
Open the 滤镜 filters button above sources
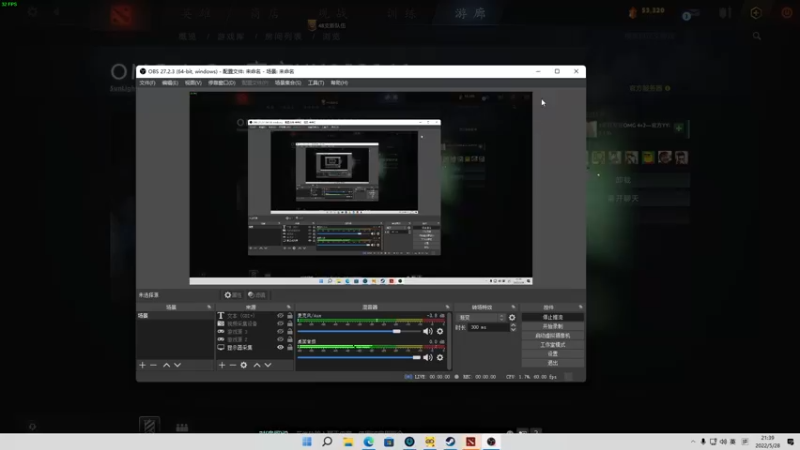click(257, 295)
